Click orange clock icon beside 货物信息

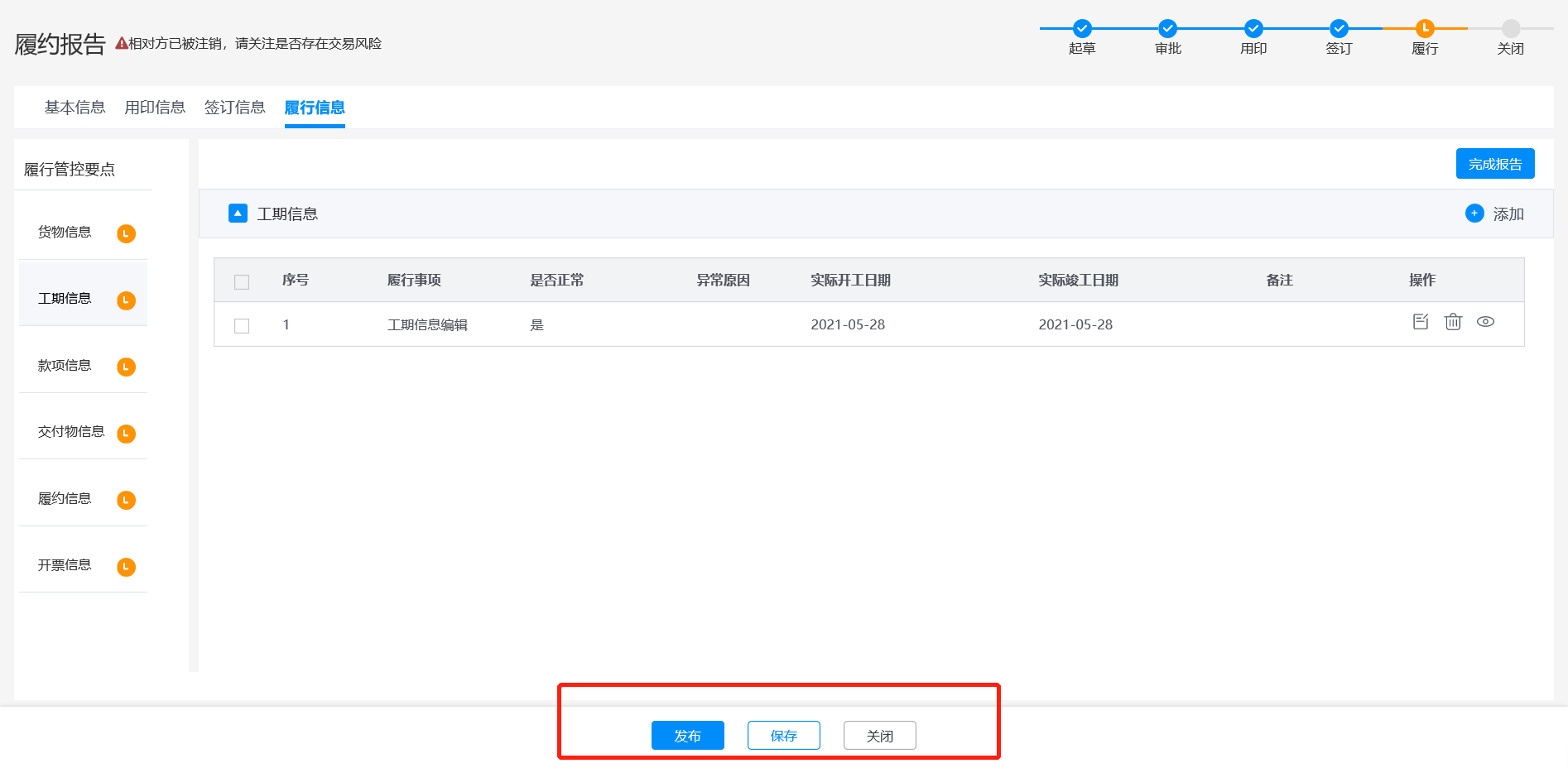click(126, 233)
